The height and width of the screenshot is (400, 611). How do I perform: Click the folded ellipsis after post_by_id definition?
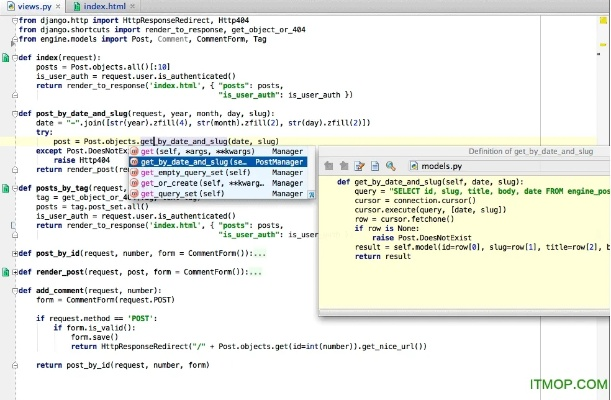[x=260, y=254]
